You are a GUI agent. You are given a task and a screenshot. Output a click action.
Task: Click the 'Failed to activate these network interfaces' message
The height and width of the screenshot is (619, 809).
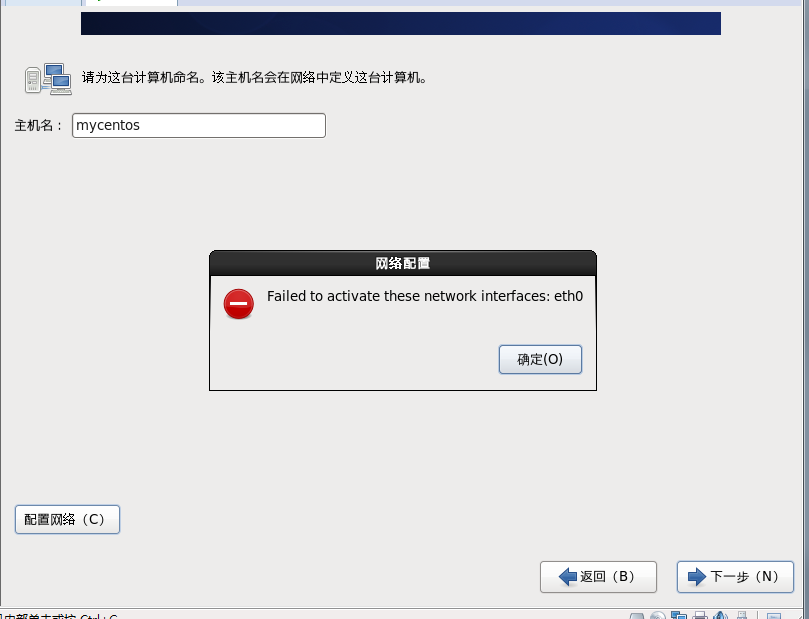[x=425, y=296]
